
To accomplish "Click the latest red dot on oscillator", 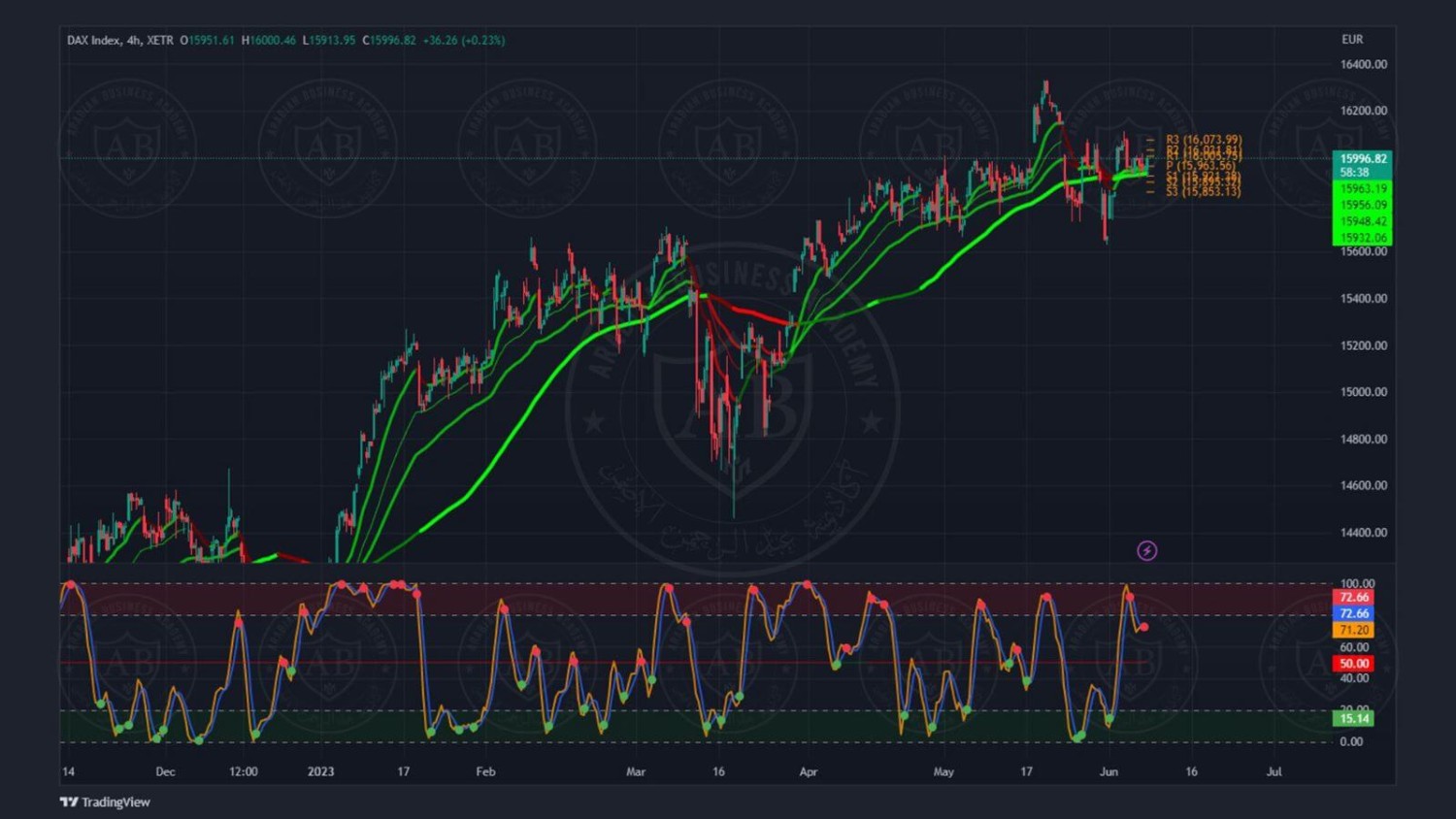I will point(1144,627).
